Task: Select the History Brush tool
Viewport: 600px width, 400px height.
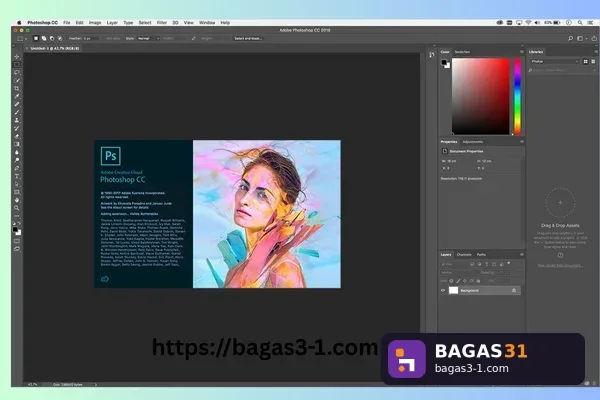Action: 16,128
